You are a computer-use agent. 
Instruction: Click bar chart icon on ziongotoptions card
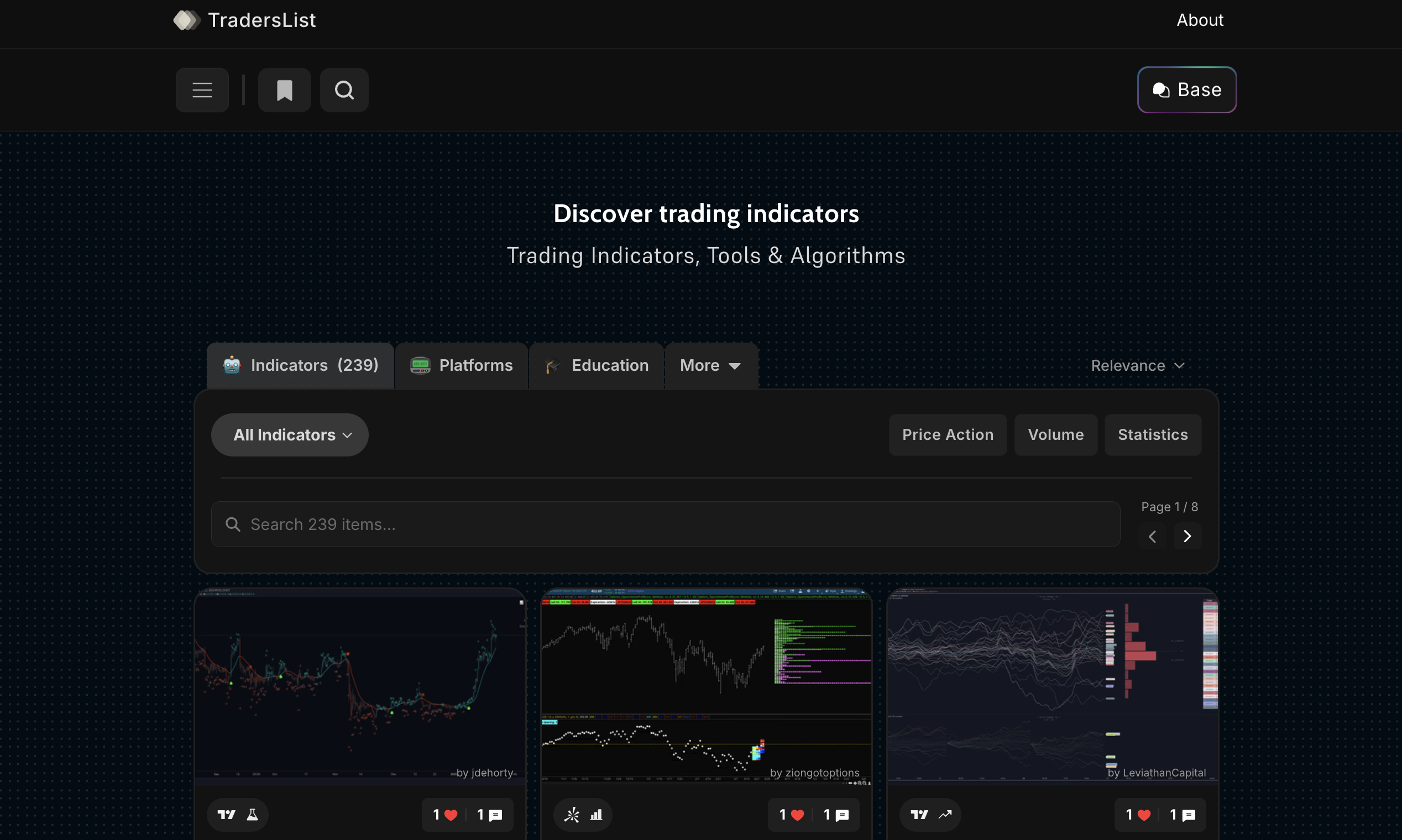pos(597,815)
